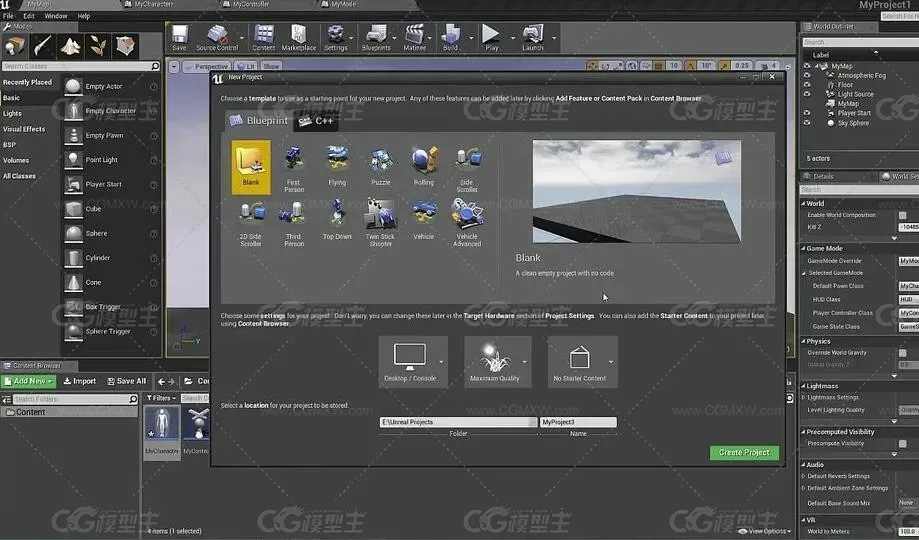The height and width of the screenshot is (540, 919).
Task: Open Matinee from the toolbar
Action: click(415, 38)
